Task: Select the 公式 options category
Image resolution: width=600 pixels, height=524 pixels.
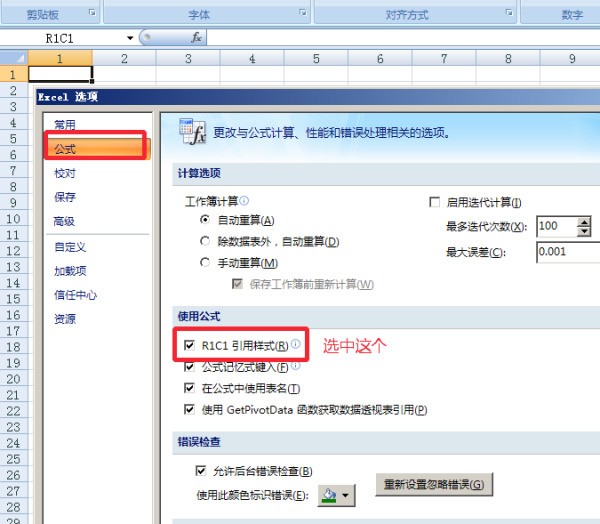Action: pyautogui.click(x=97, y=149)
